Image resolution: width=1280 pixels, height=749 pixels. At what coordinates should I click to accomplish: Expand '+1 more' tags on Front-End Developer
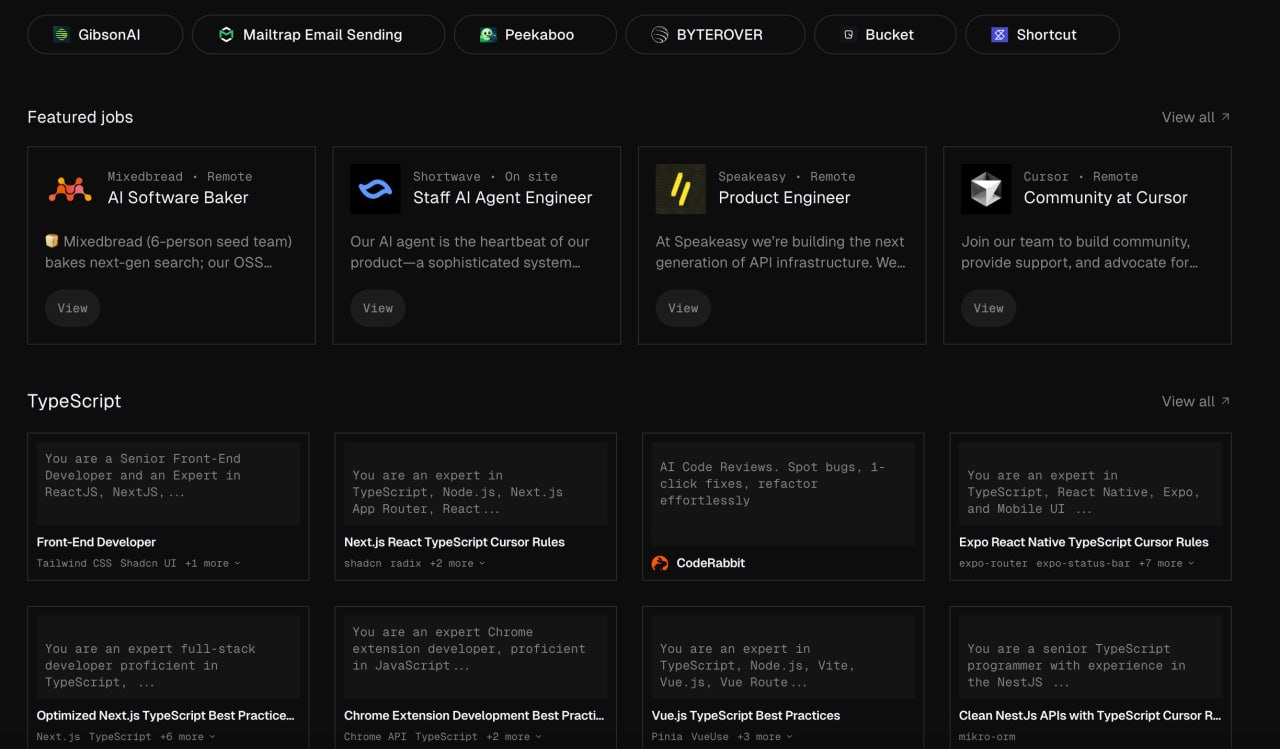point(212,564)
